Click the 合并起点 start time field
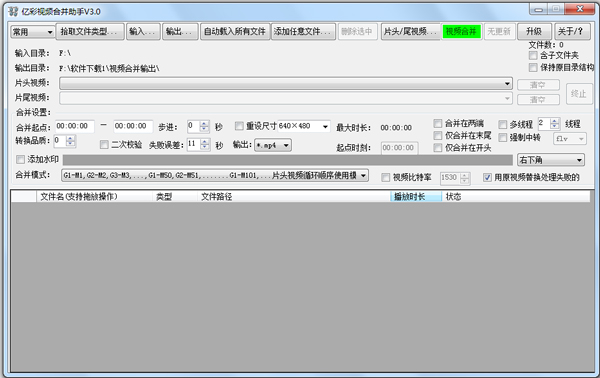 tap(74, 126)
